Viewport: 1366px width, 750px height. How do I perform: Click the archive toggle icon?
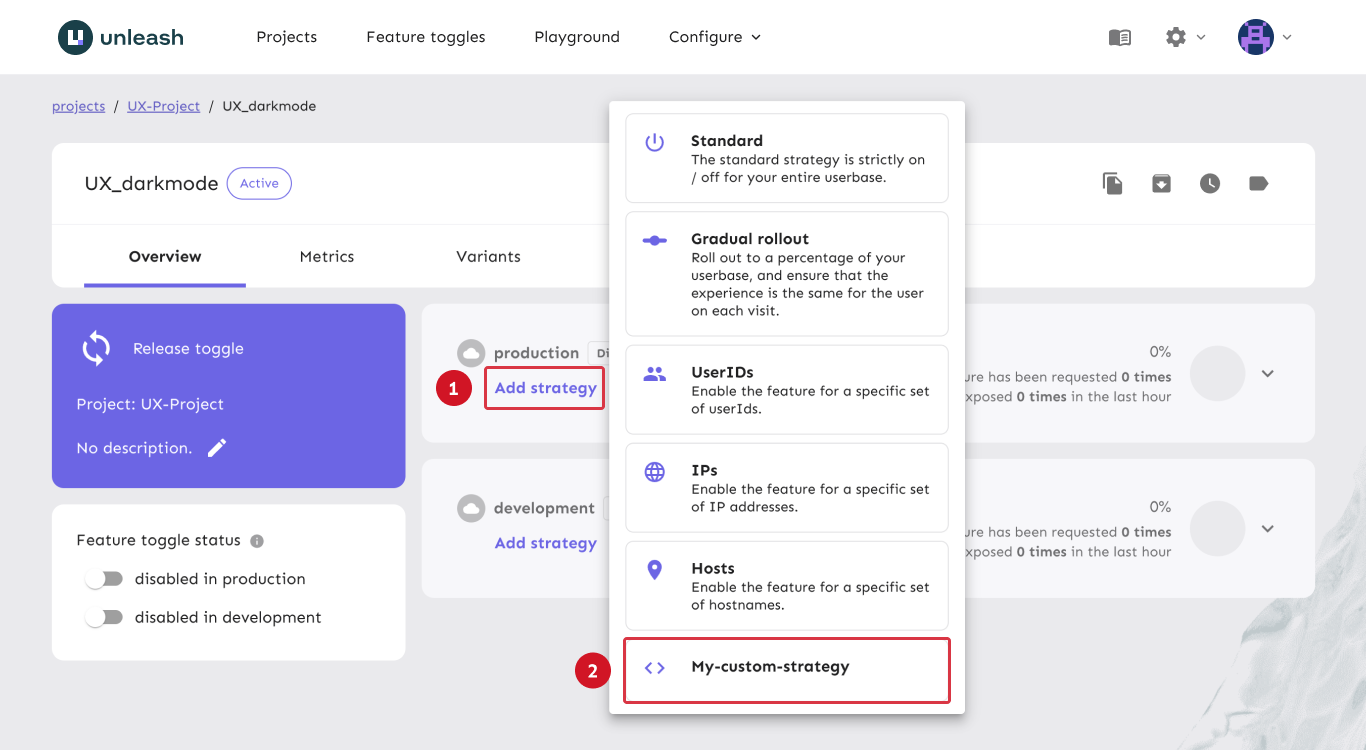1161,184
